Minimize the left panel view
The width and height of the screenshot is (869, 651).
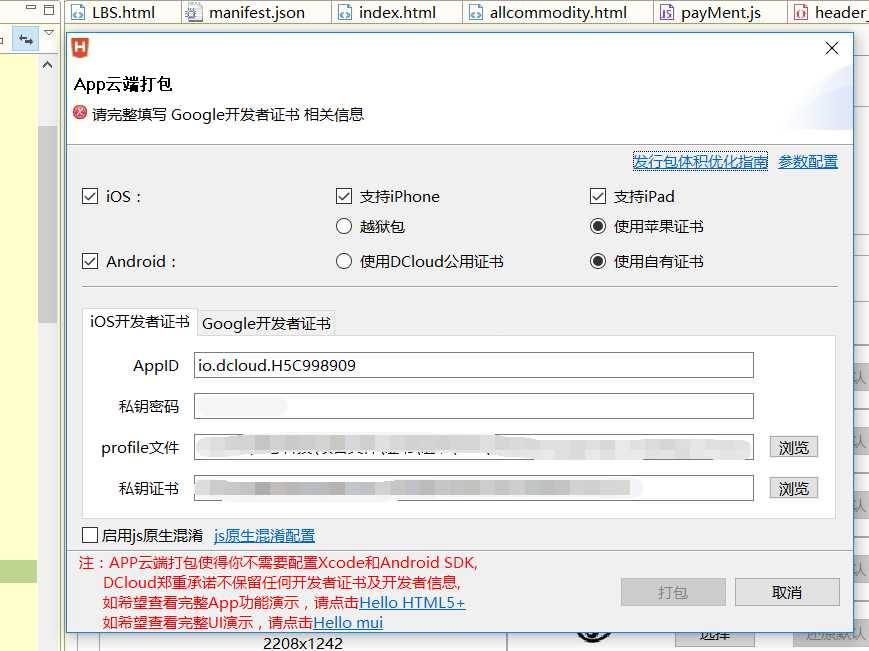click(x=31, y=8)
